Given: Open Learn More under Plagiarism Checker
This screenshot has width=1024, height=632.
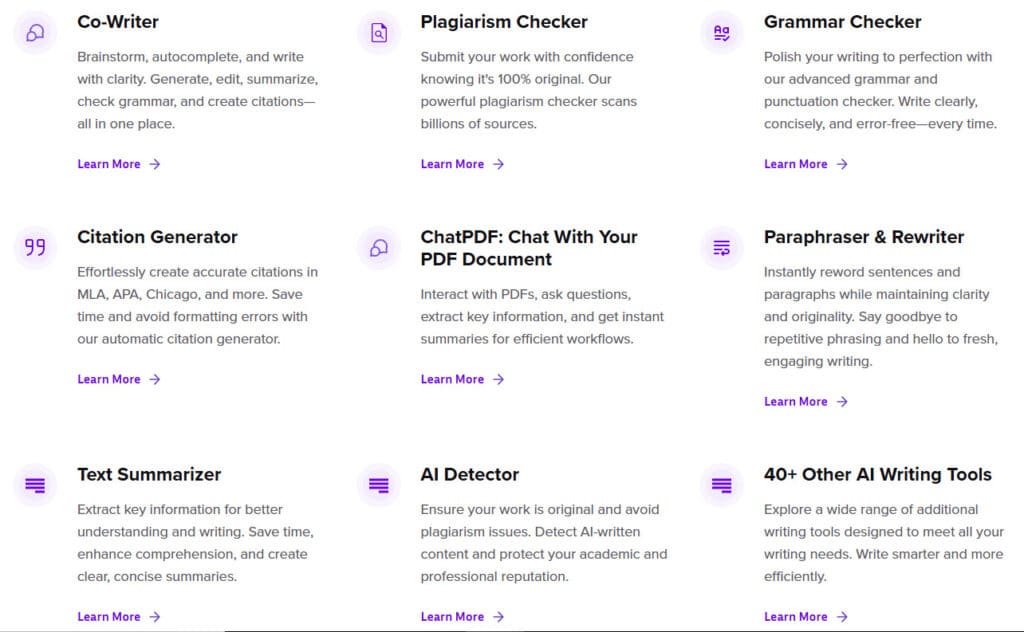Looking at the screenshot, I should click(453, 163).
